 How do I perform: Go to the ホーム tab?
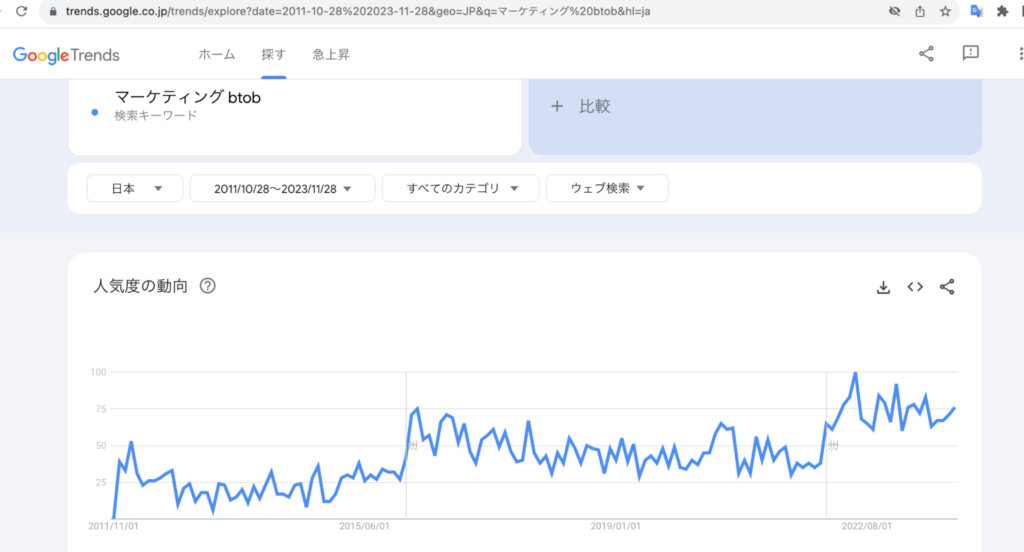pyautogui.click(x=217, y=55)
